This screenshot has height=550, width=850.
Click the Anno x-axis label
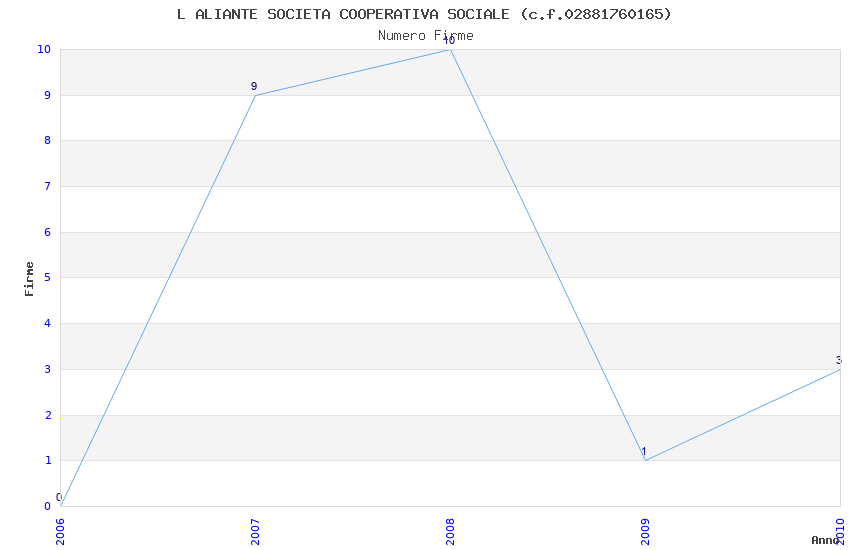pyautogui.click(x=825, y=540)
